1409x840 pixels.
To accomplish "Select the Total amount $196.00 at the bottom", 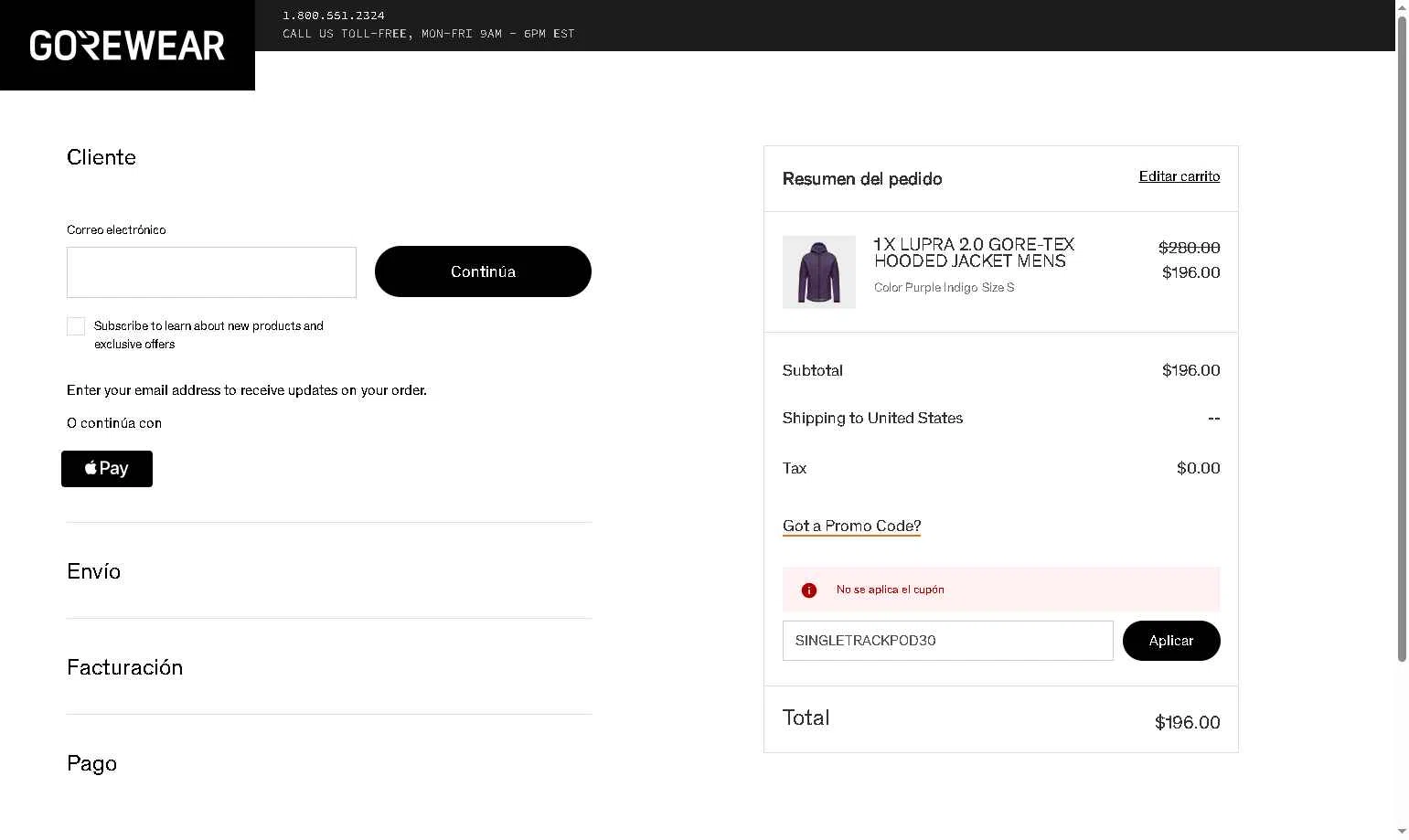I will click(1188, 723).
